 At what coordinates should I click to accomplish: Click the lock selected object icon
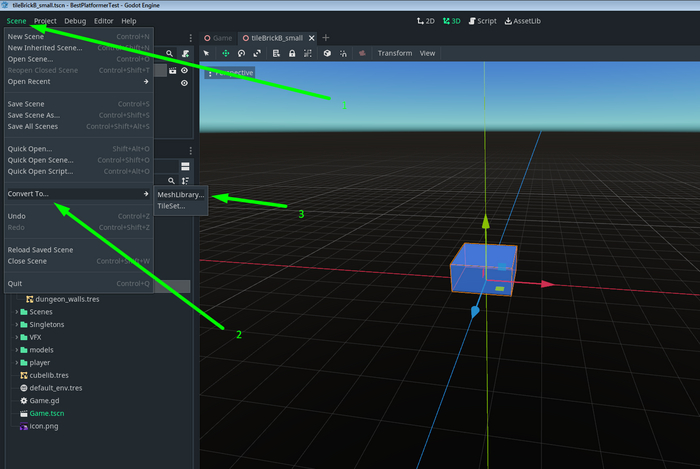click(x=291, y=53)
